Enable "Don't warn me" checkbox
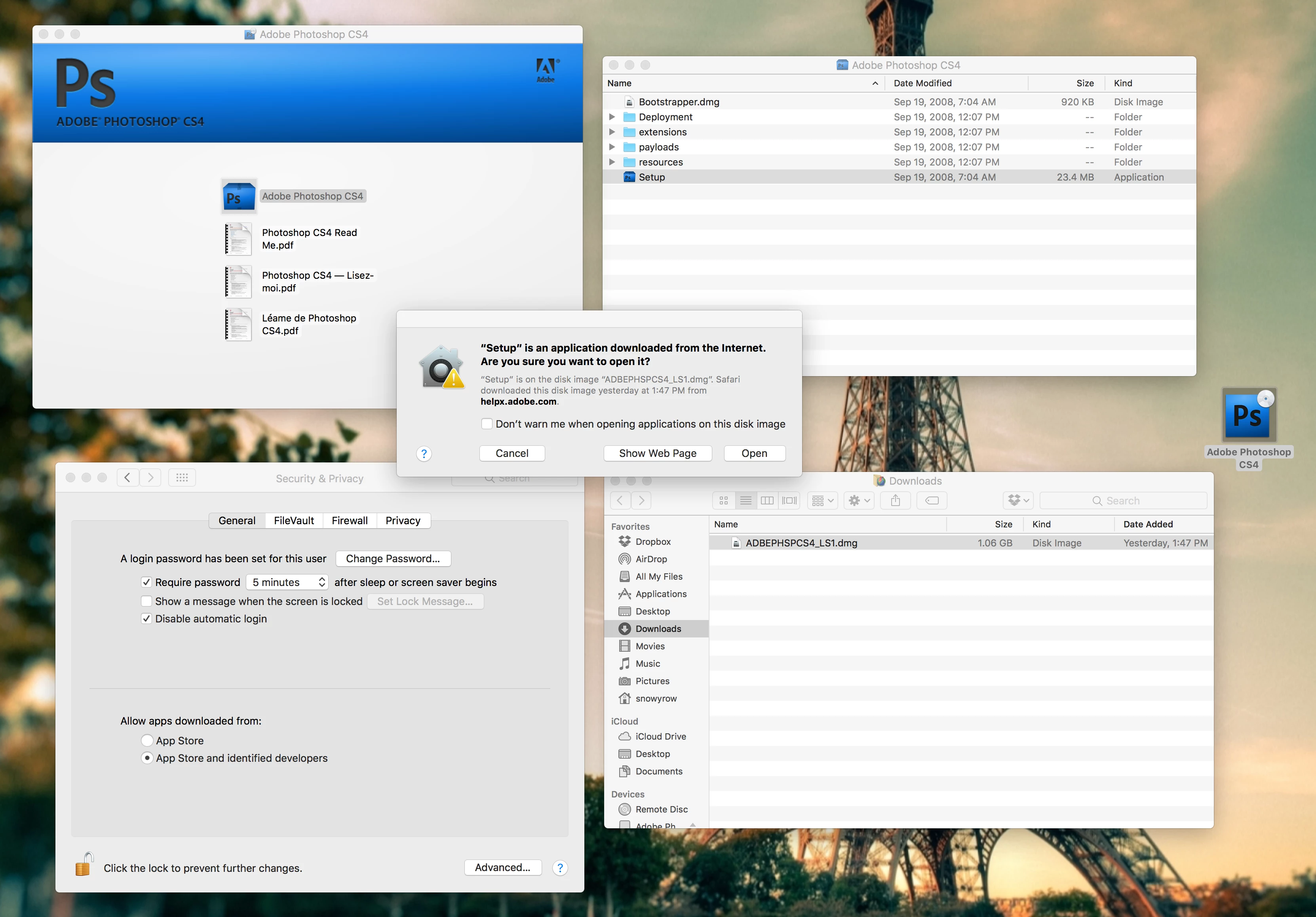The image size is (1316, 917). pyautogui.click(x=487, y=424)
